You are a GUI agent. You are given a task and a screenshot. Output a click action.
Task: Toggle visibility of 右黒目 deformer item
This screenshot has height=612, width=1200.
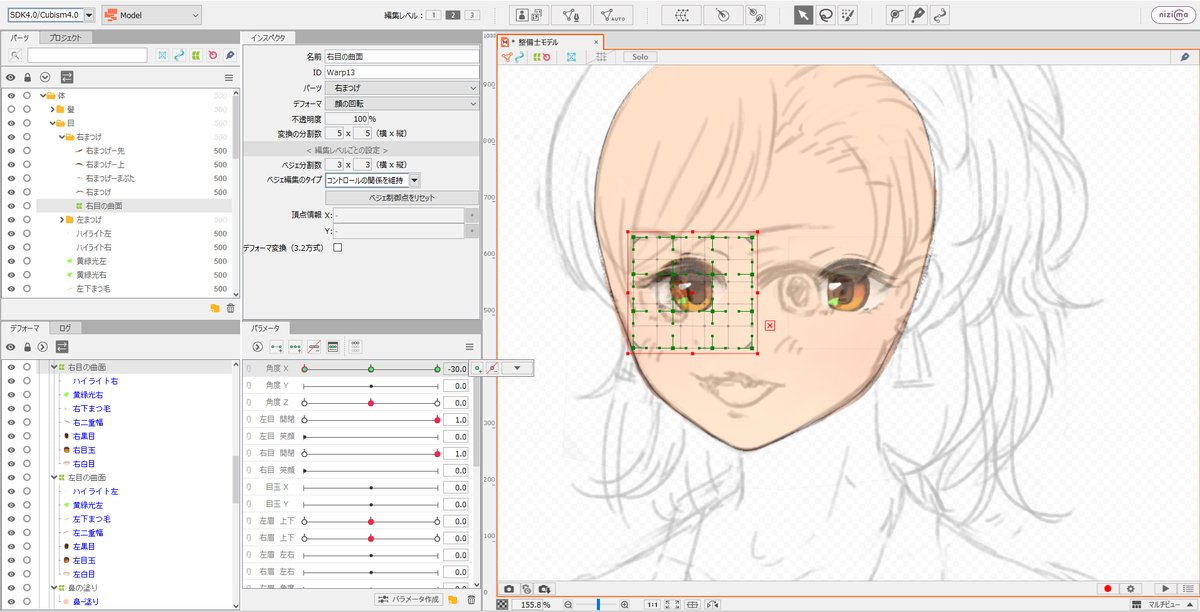pos(10,437)
